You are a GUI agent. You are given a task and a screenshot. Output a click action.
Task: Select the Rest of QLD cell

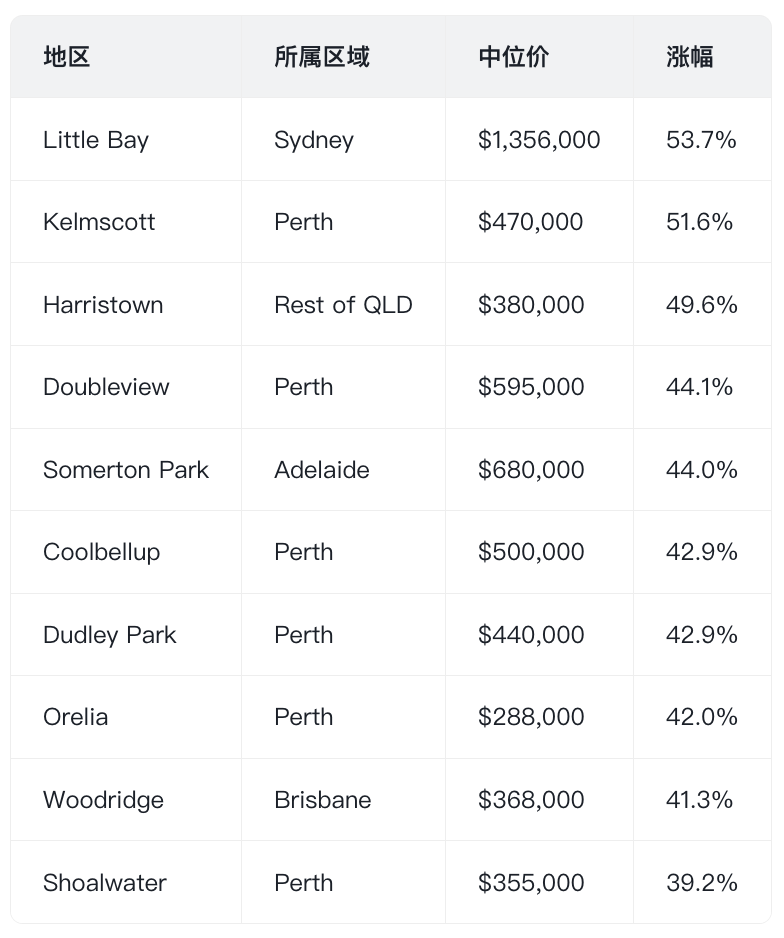(343, 305)
